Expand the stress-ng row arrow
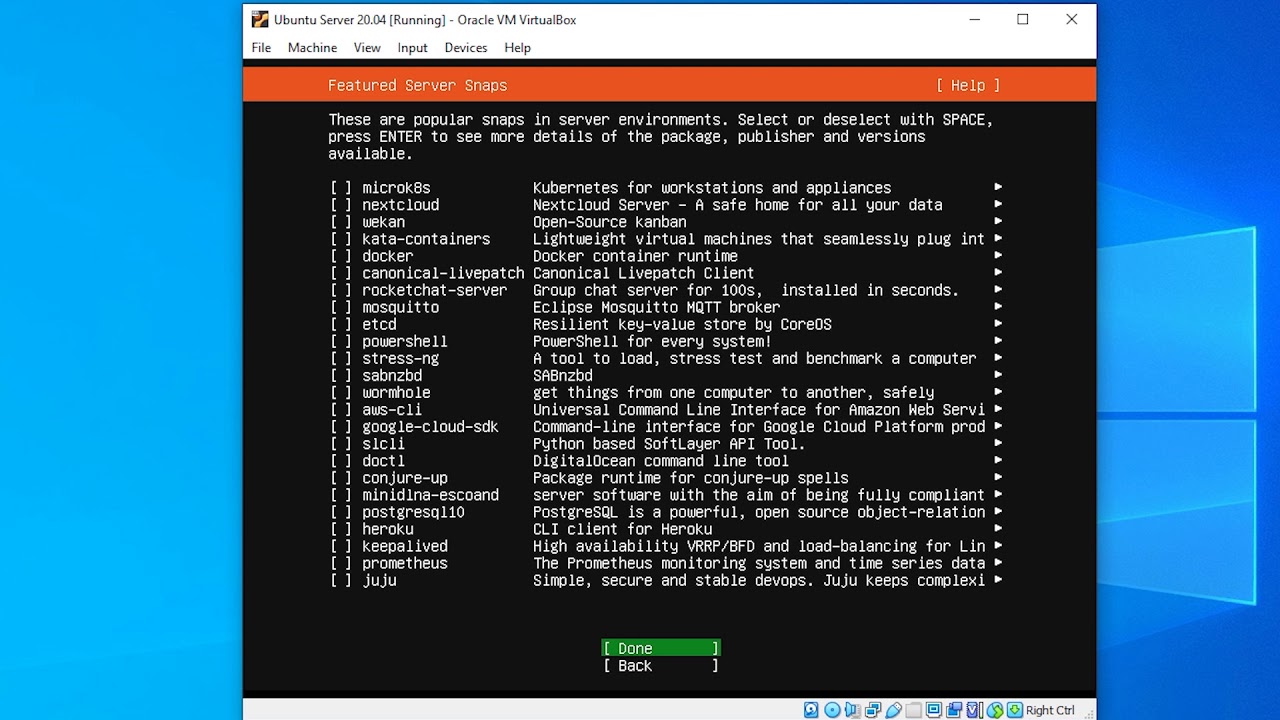 click(997, 358)
